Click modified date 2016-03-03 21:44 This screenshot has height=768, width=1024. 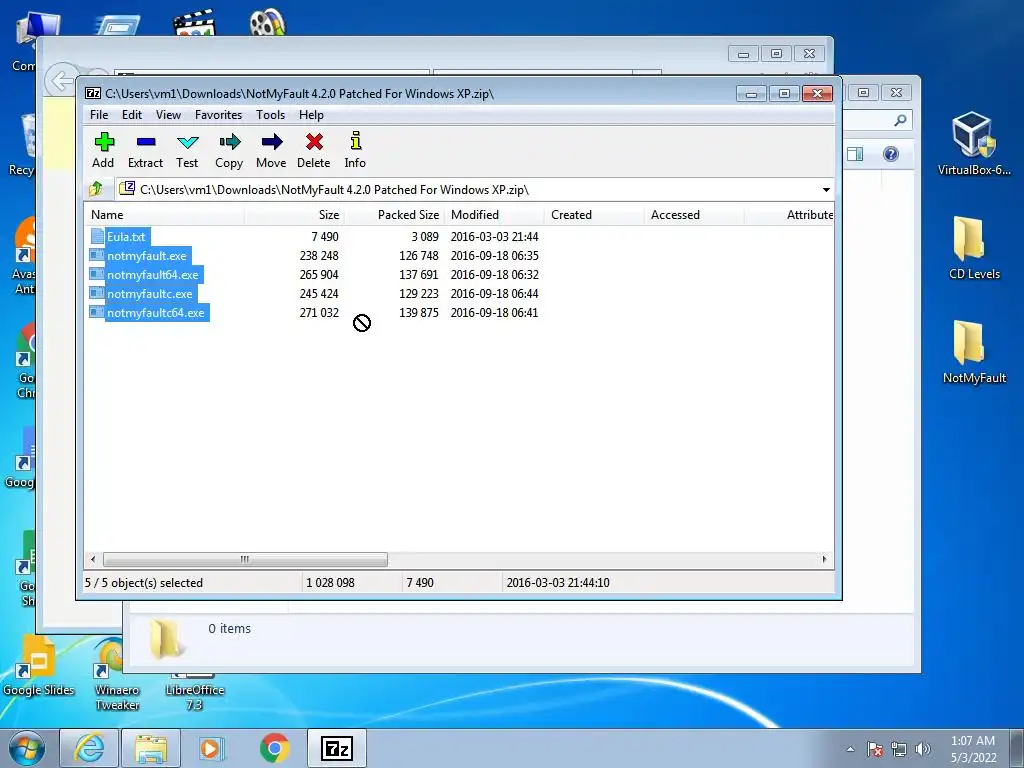tap(494, 237)
